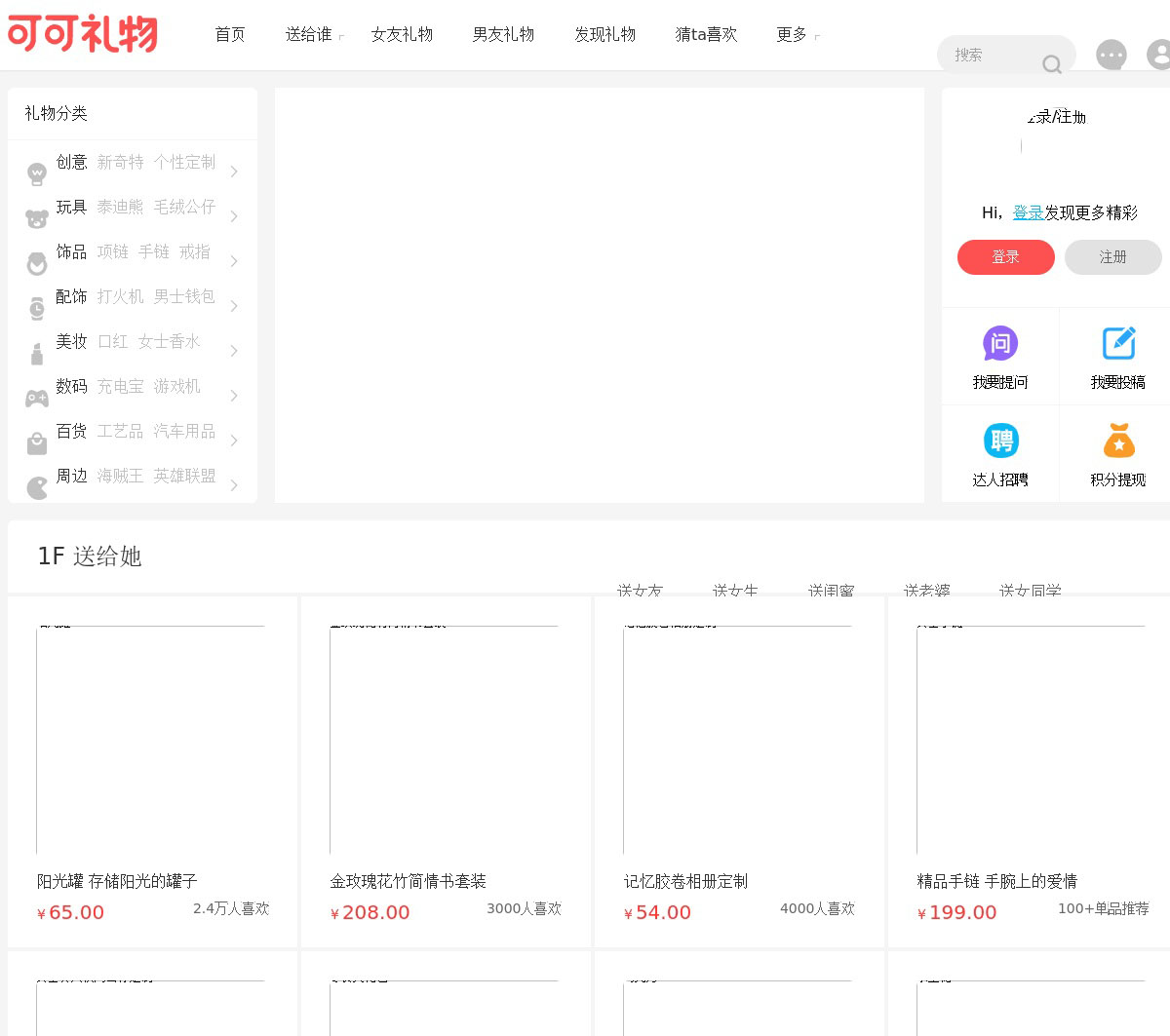Select the 泰迪熊 subcategory link

click(120, 207)
